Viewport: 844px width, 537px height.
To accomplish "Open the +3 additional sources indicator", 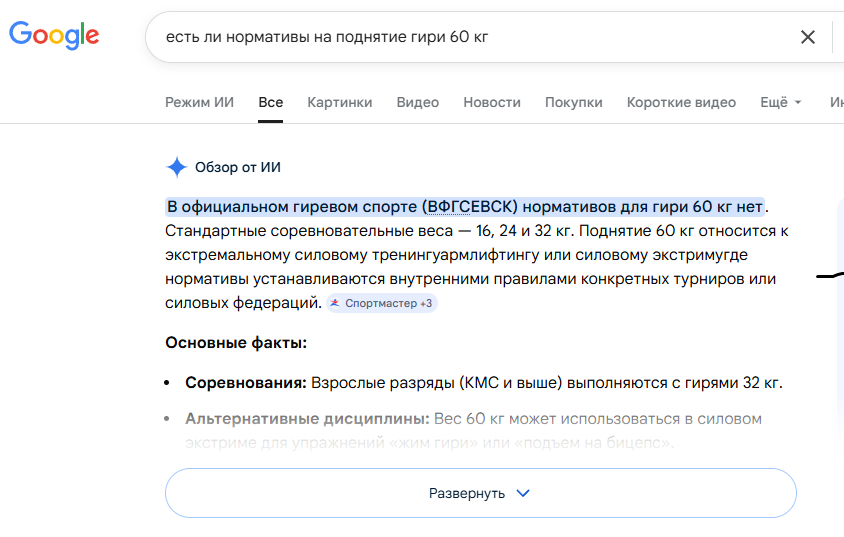I will [x=426, y=303].
